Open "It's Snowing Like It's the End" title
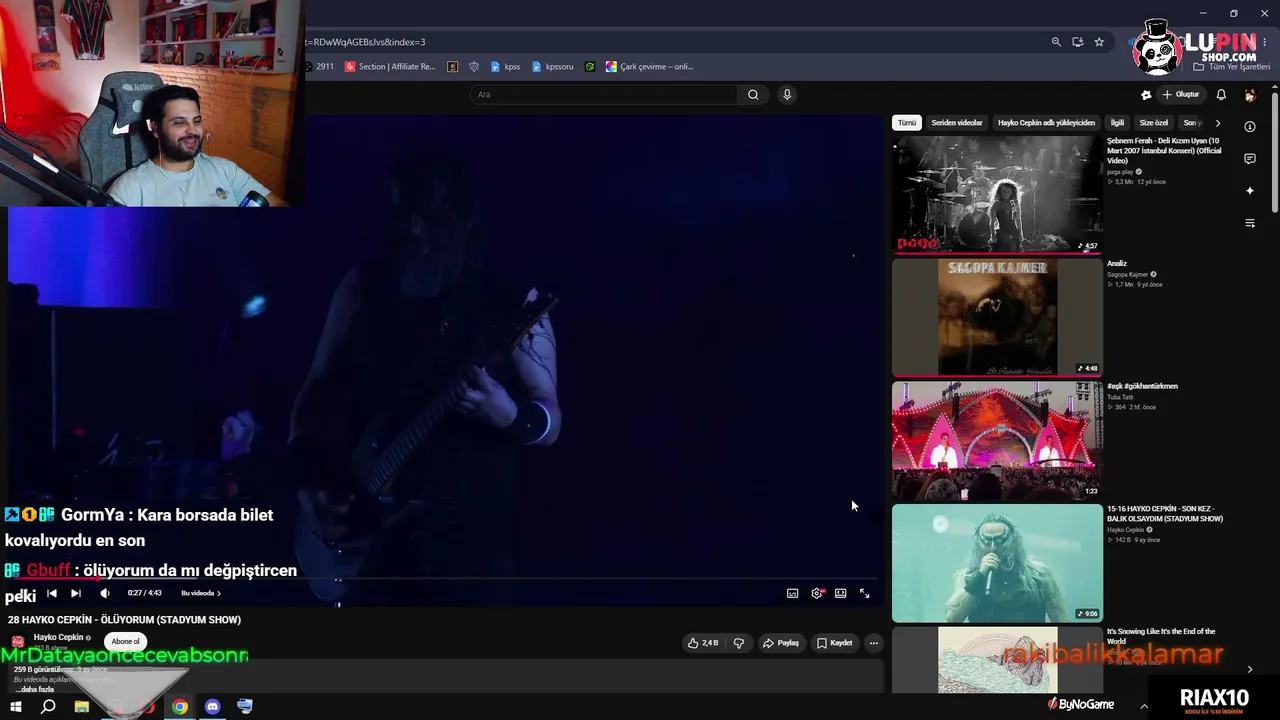1280x720 pixels. [x=1161, y=636]
